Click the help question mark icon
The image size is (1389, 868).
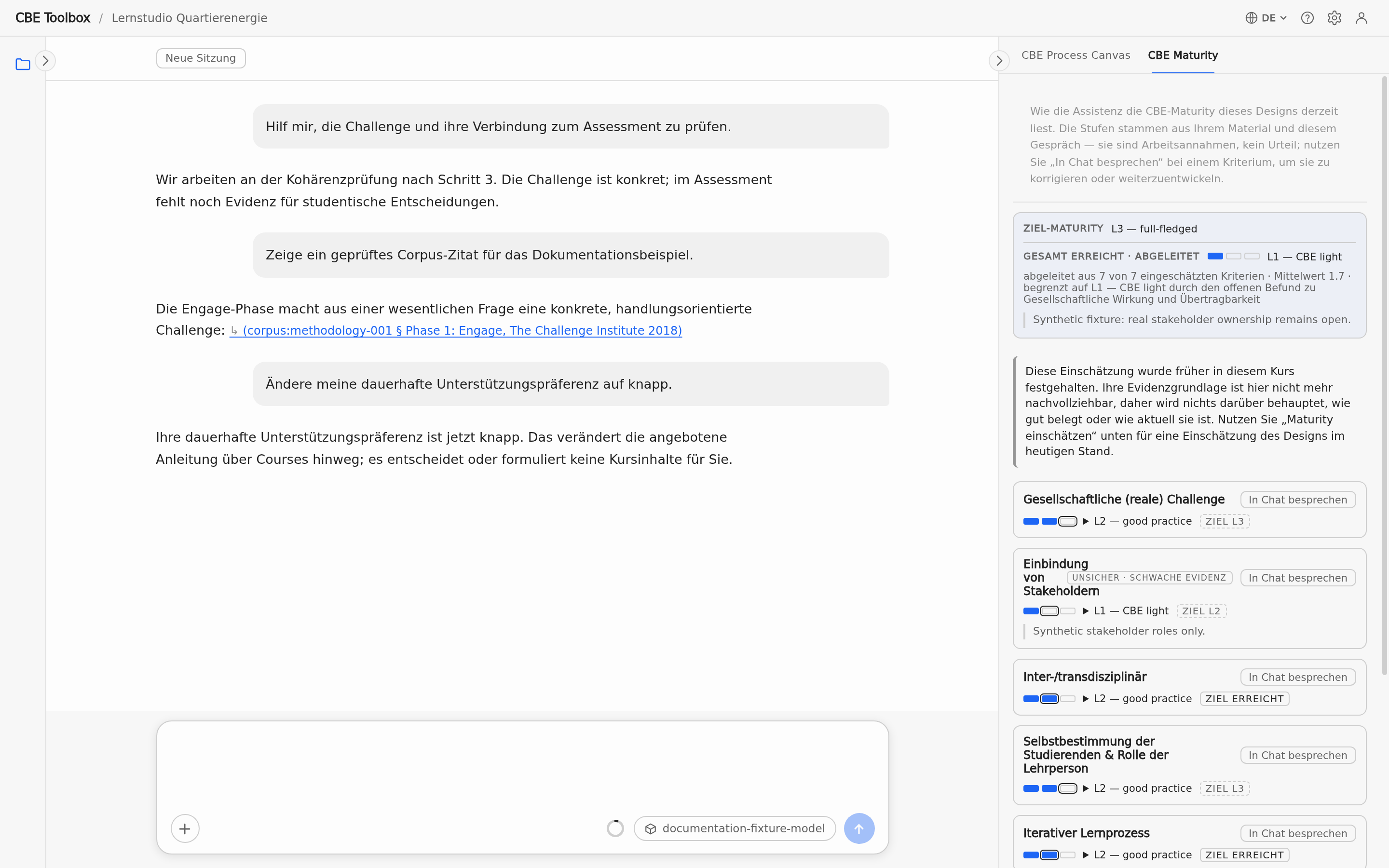pos(1307,18)
